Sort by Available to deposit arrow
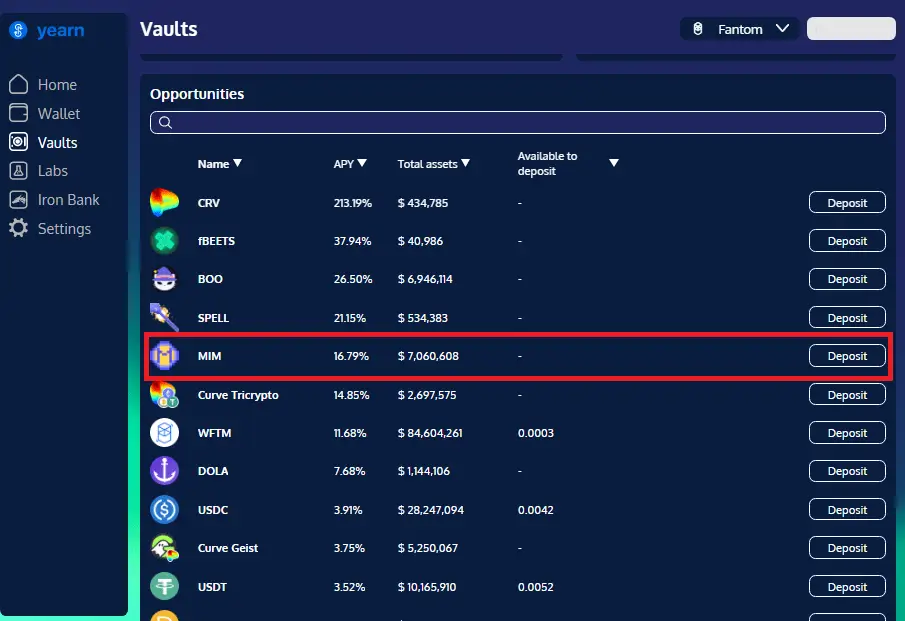905x621 pixels. 614,164
